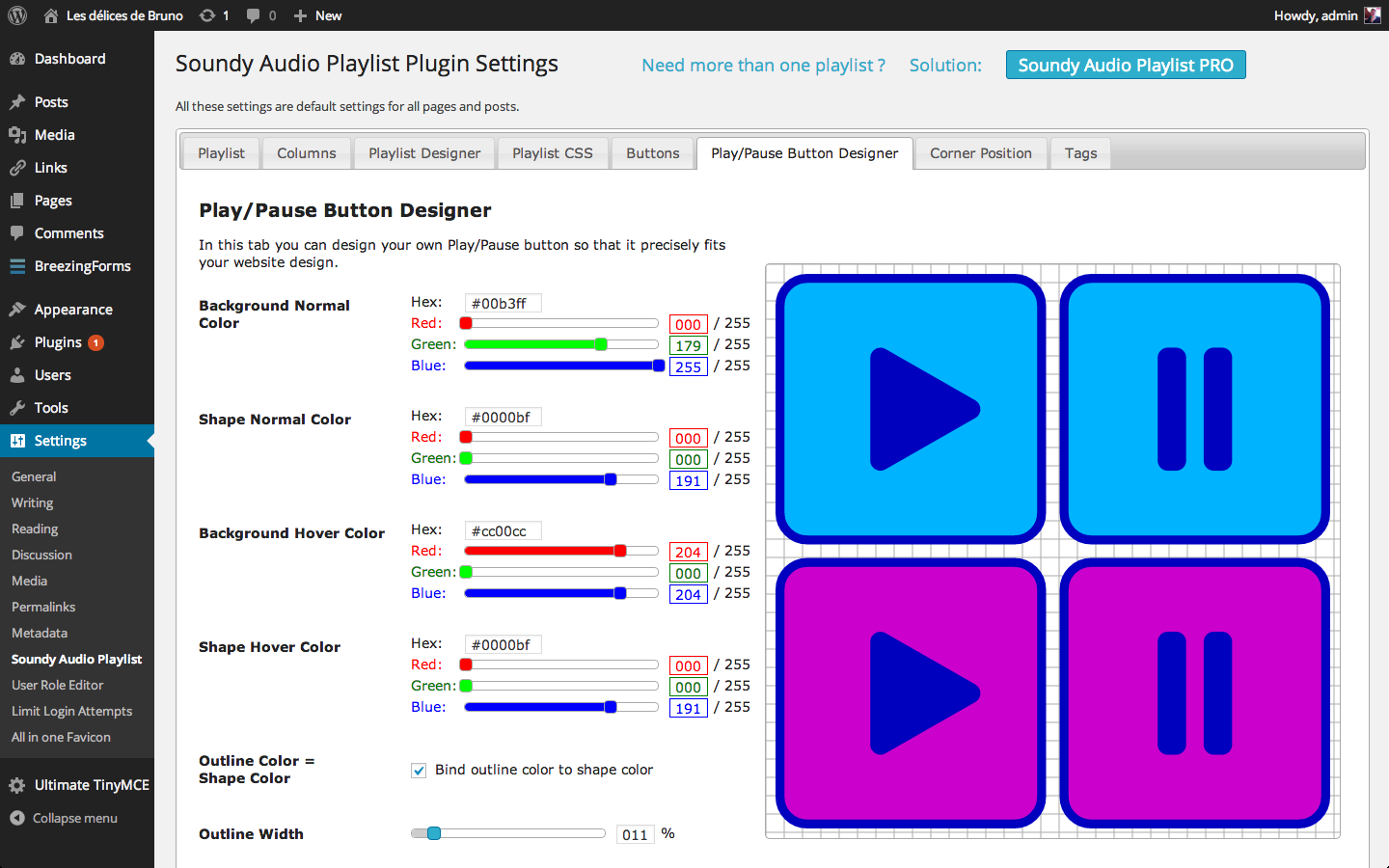Click the Pages icon in sidebar
This screenshot has height=868, width=1389.
(17, 201)
